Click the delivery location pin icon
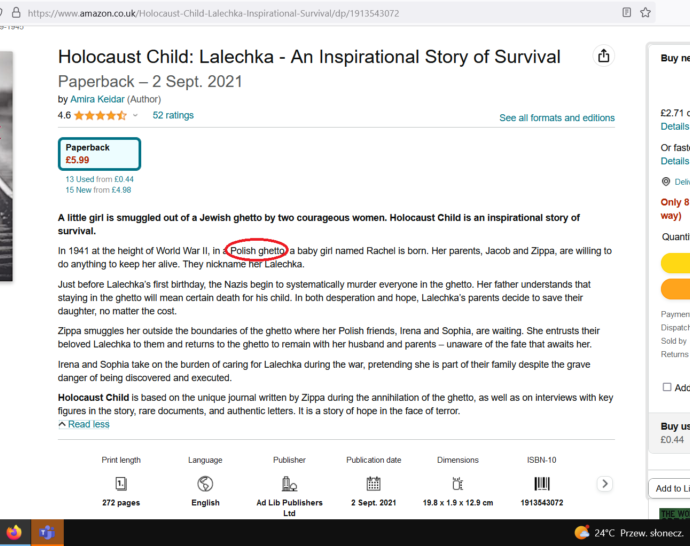Image resolution: width=690 pixels, height=546 pixels. pyautogui.click(x=666, y=182)
